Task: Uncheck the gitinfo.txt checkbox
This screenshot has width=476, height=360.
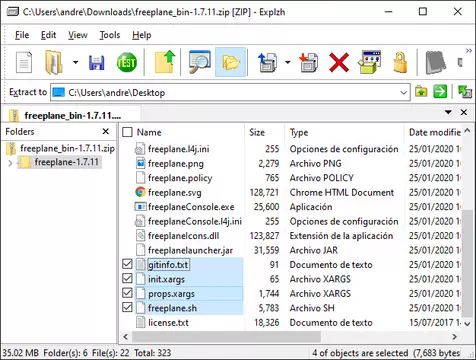Action: click(127, 264)
